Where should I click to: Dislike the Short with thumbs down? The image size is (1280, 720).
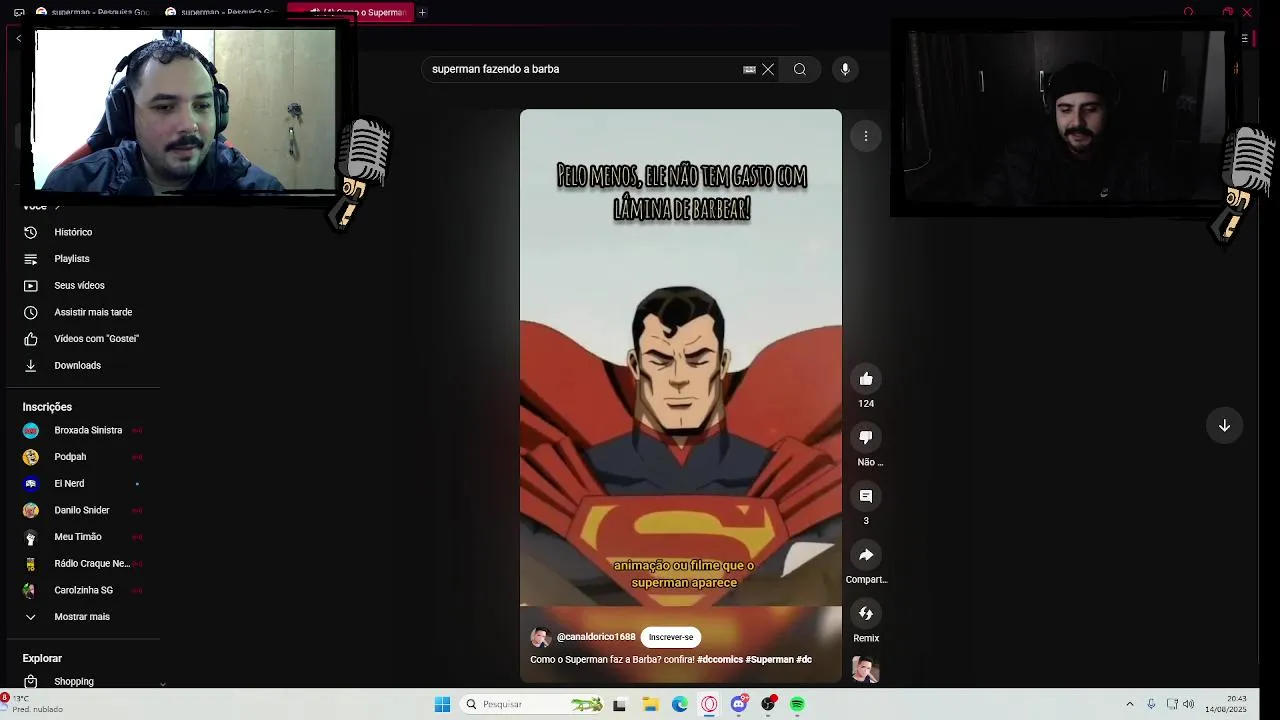coord(866,437)
